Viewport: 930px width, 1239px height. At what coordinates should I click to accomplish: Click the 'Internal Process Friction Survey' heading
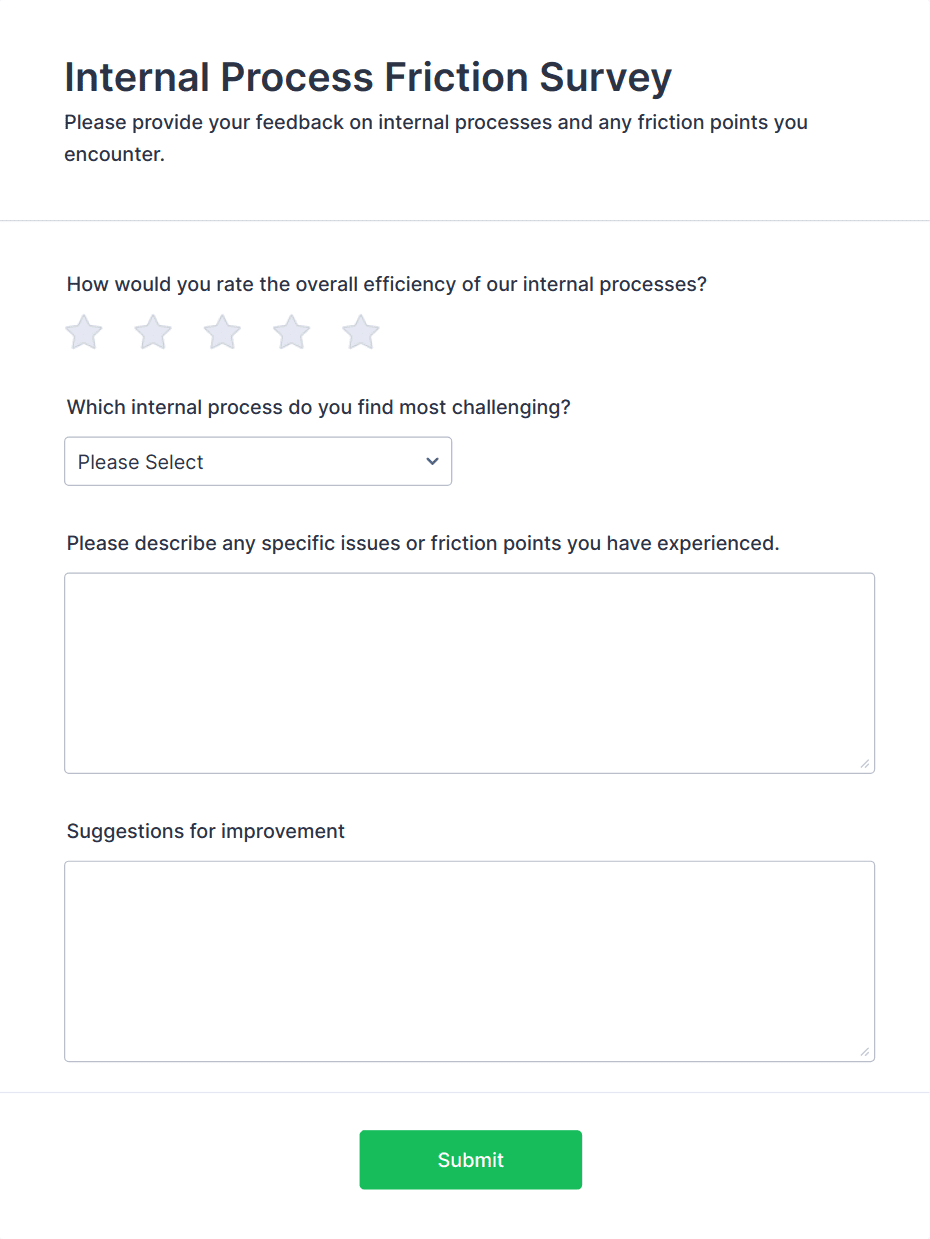pos(368,77)
